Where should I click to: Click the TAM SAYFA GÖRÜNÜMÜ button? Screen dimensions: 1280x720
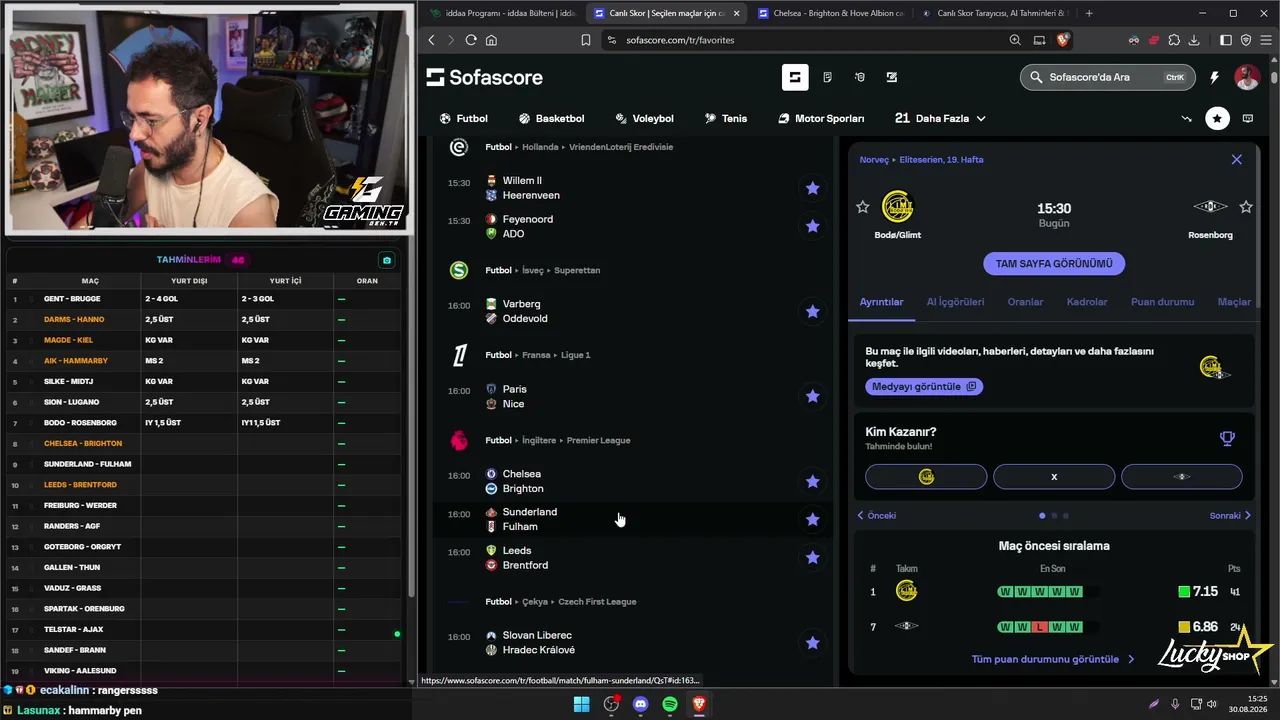[x=1054, y=264]
